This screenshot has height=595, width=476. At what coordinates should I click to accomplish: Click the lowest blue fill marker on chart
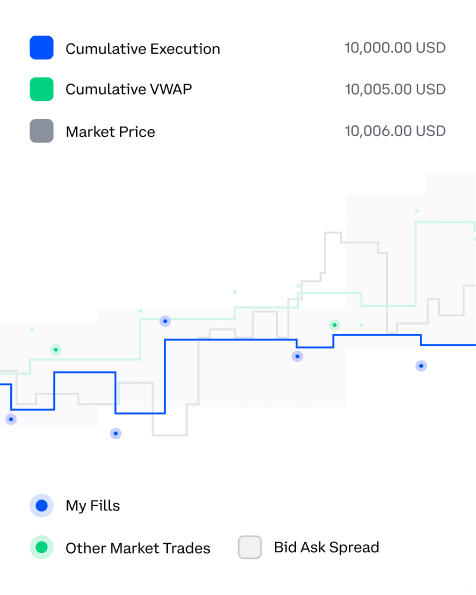(x=116, y=433)
